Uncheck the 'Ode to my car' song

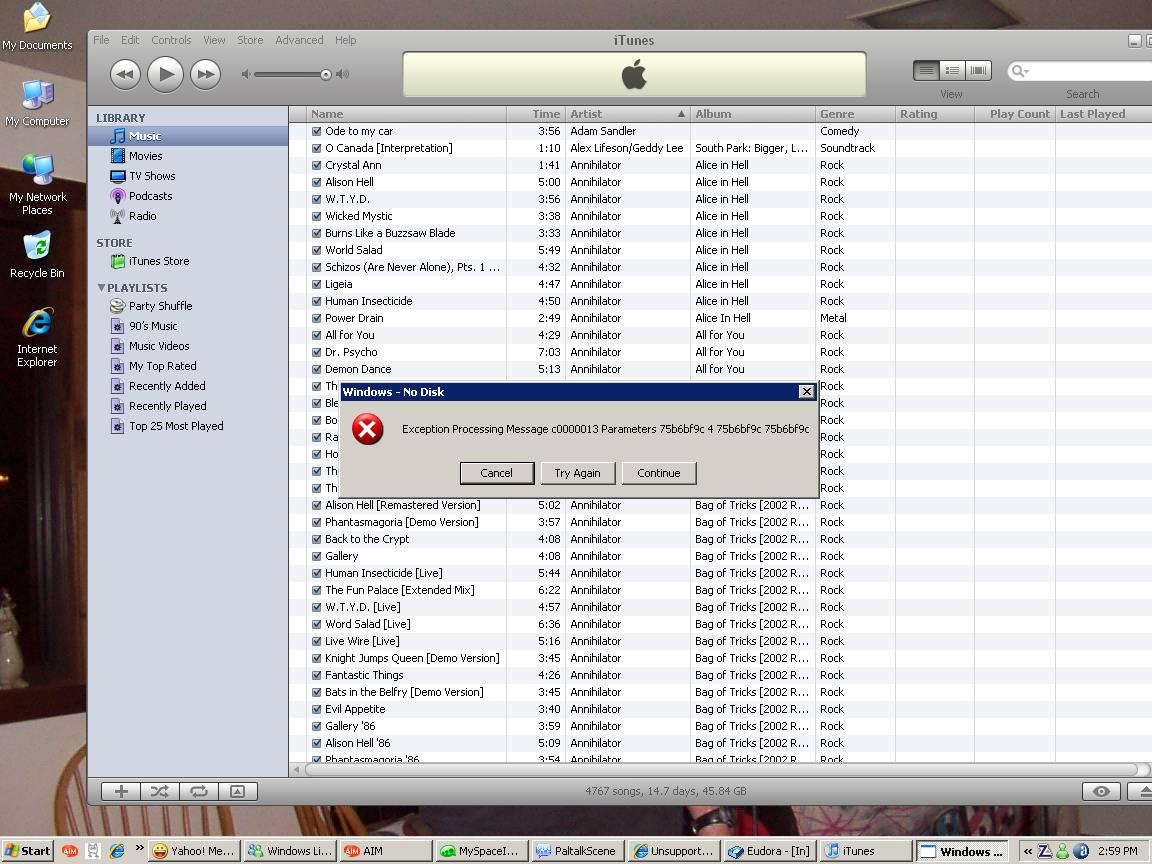pos(316,131)
